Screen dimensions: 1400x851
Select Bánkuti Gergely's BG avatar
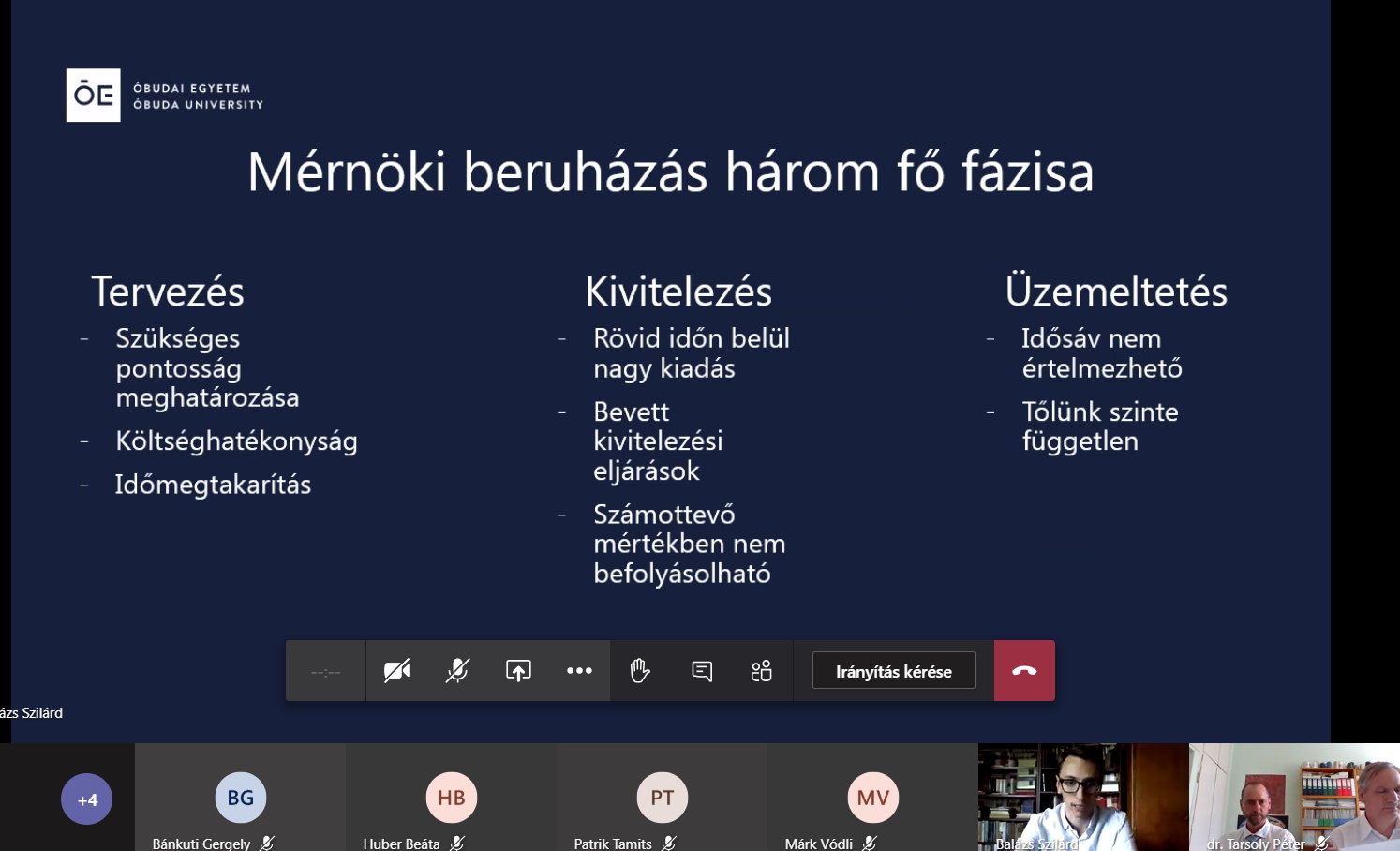pos(241,798)
